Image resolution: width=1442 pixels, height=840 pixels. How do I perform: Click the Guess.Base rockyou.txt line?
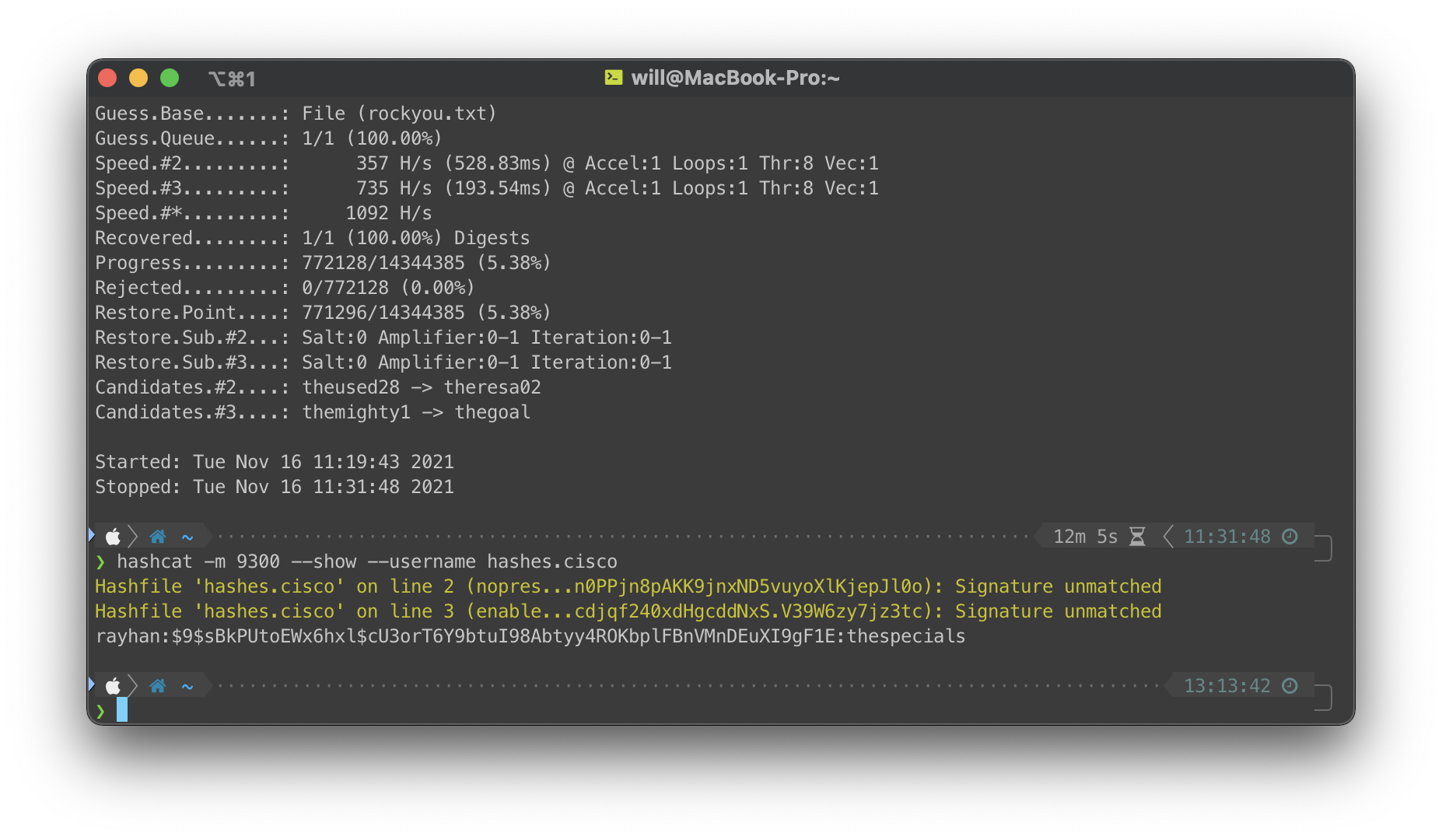[x=296, y=114]
